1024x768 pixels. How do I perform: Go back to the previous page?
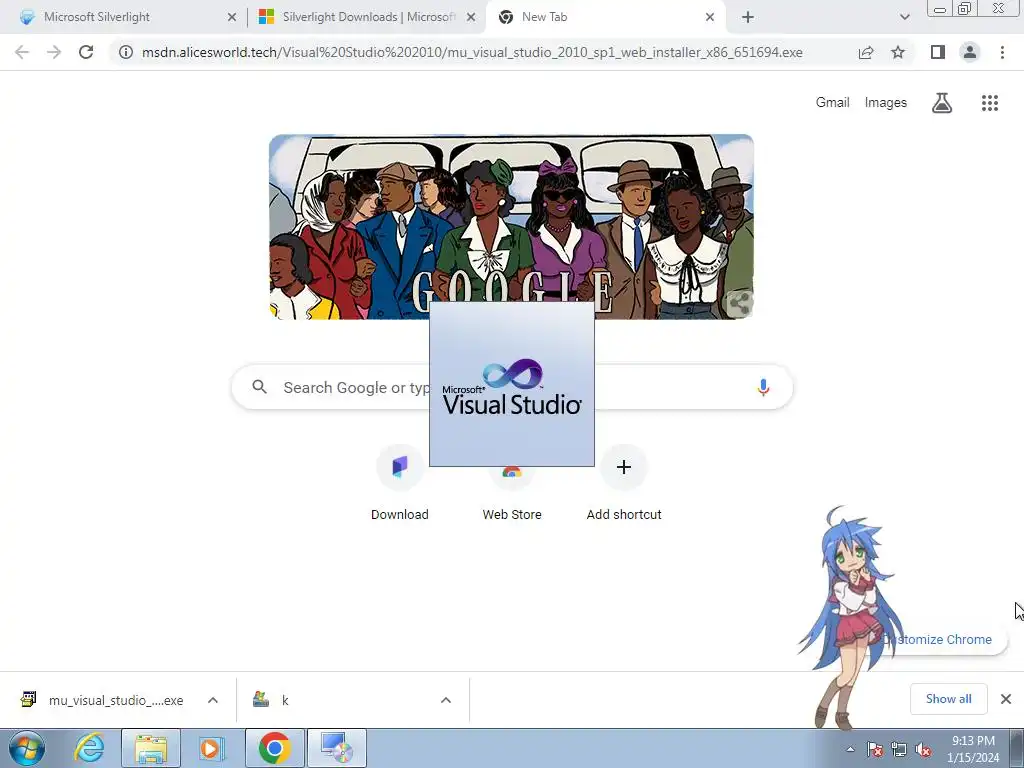(22, 52)
